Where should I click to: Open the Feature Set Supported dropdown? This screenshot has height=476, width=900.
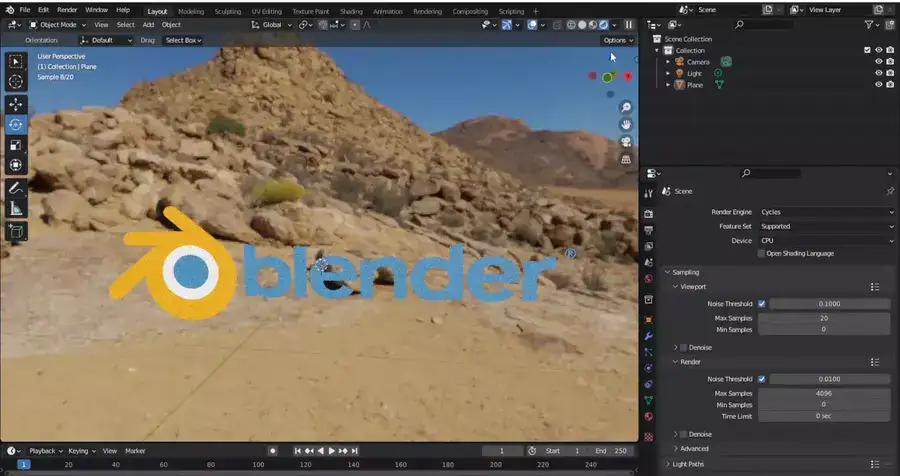point(827,226)
